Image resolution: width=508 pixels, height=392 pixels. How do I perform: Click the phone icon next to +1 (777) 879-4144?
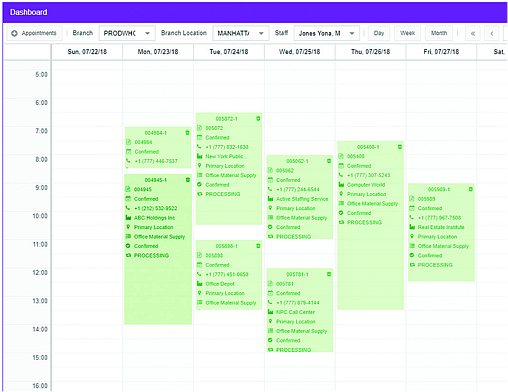coord(270,302)
